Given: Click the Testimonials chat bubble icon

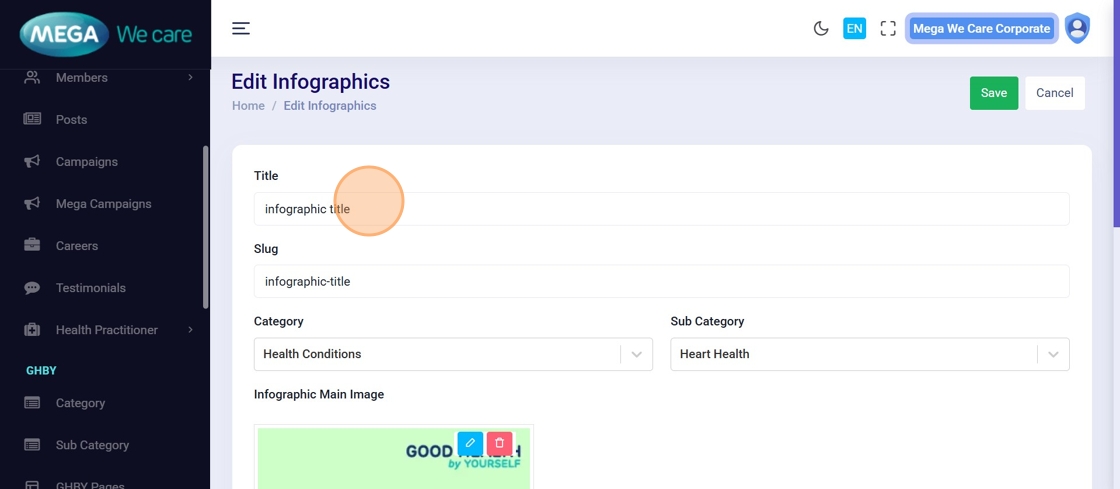Looking at the screenshot, I should coord(32,288).
